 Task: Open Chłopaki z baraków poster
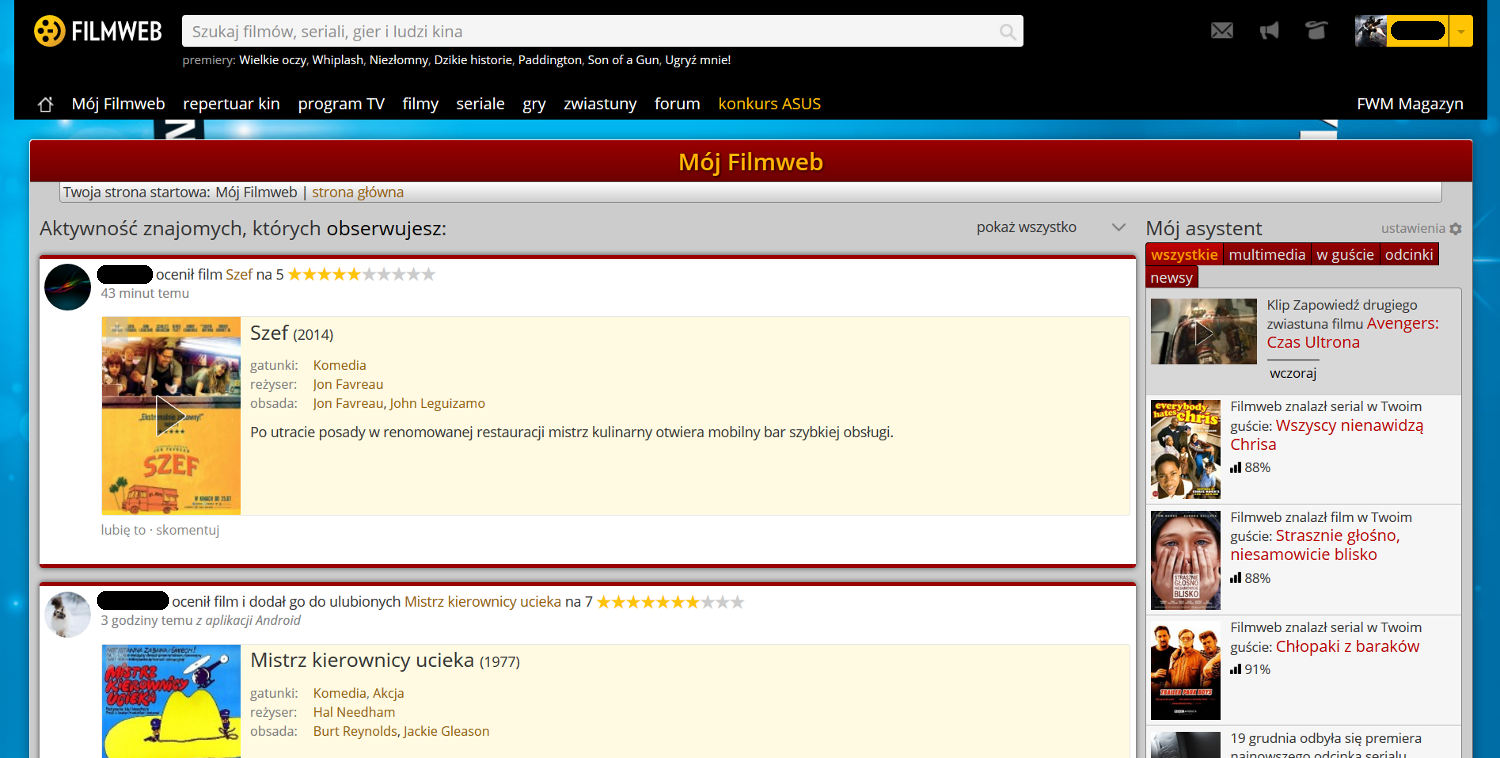pos(1186,670)
